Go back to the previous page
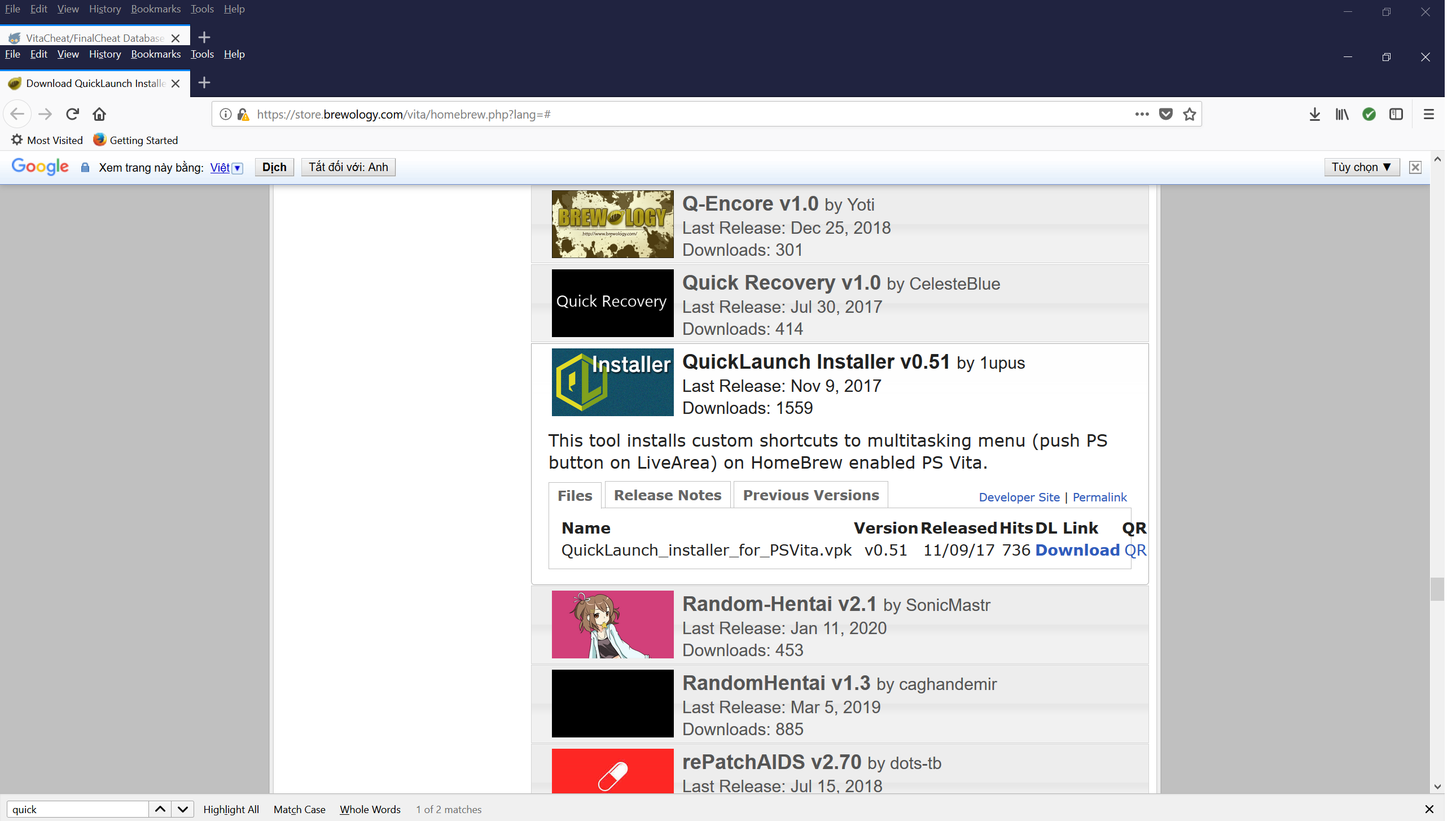The width and height of the screenshot is (1456, 821). pos(17,114)
